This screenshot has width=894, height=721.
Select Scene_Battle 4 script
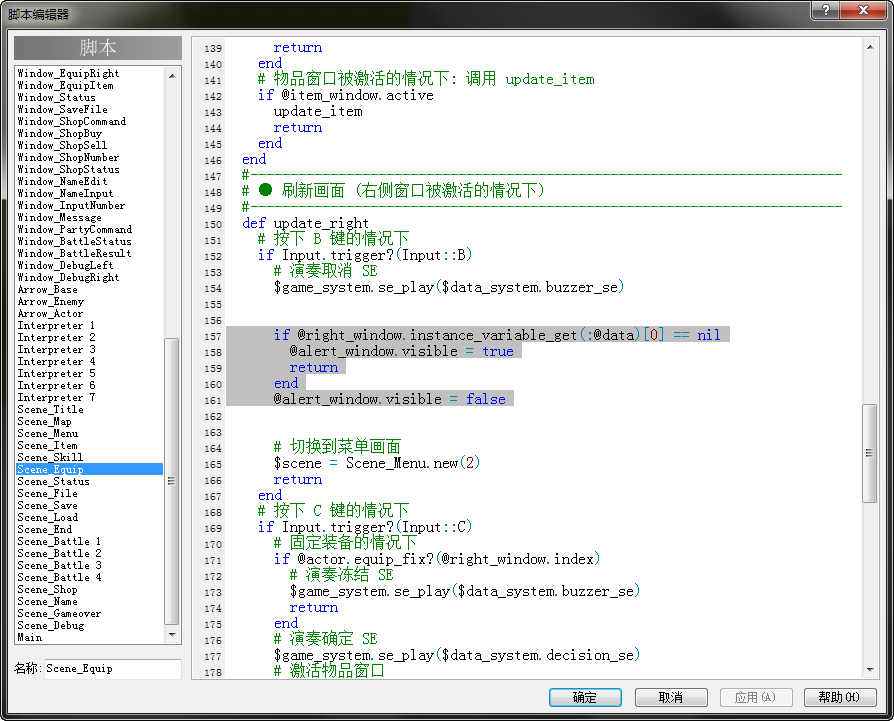59,577
